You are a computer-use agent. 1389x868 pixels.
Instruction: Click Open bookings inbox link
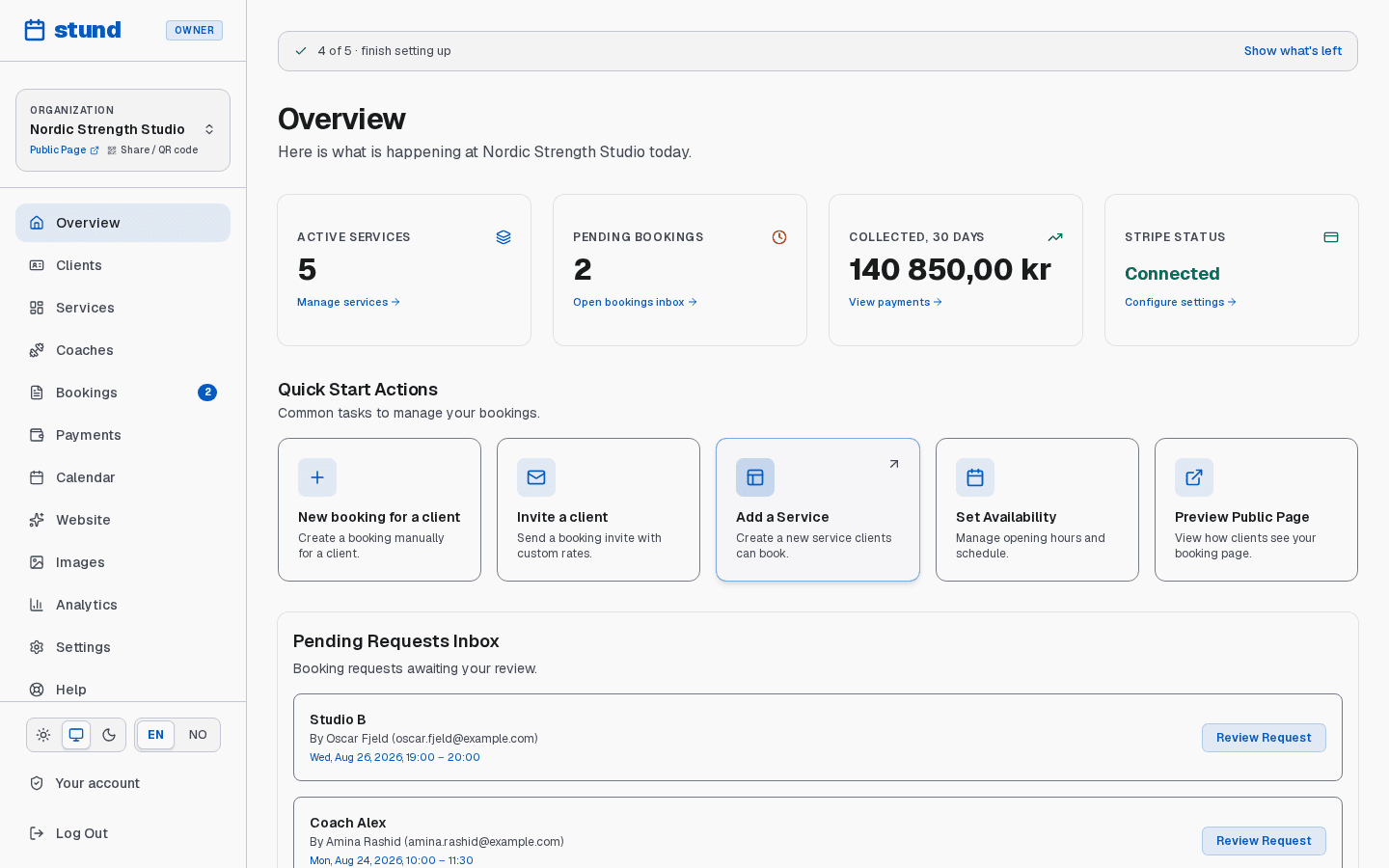click(x=635, y=302)
